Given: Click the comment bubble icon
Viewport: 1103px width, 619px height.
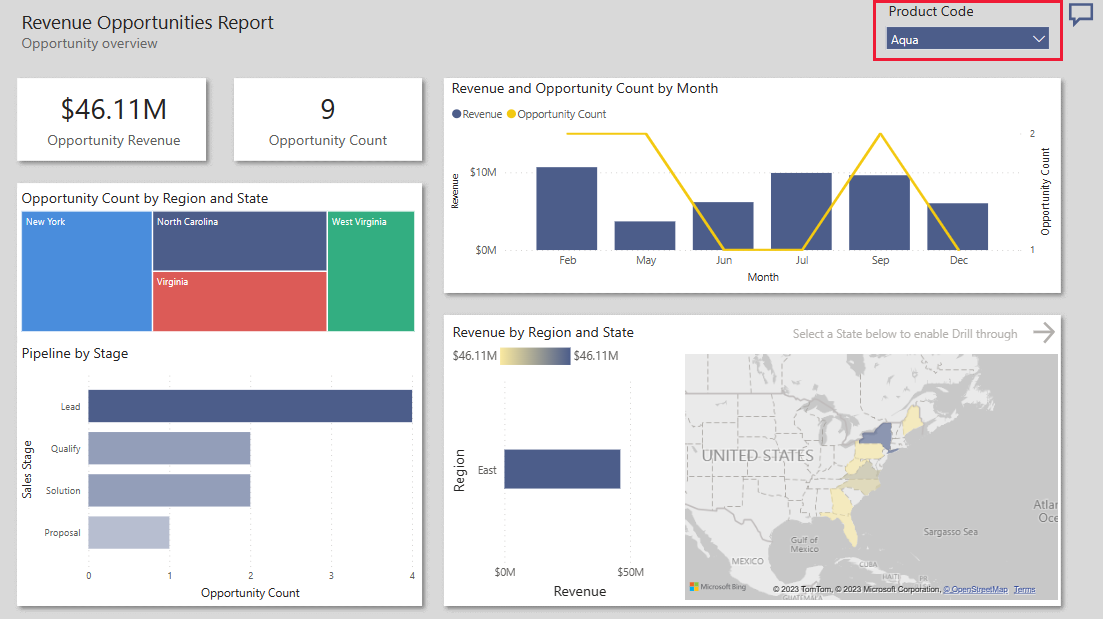Looking at the screenshot, I should coord(1081,14).
